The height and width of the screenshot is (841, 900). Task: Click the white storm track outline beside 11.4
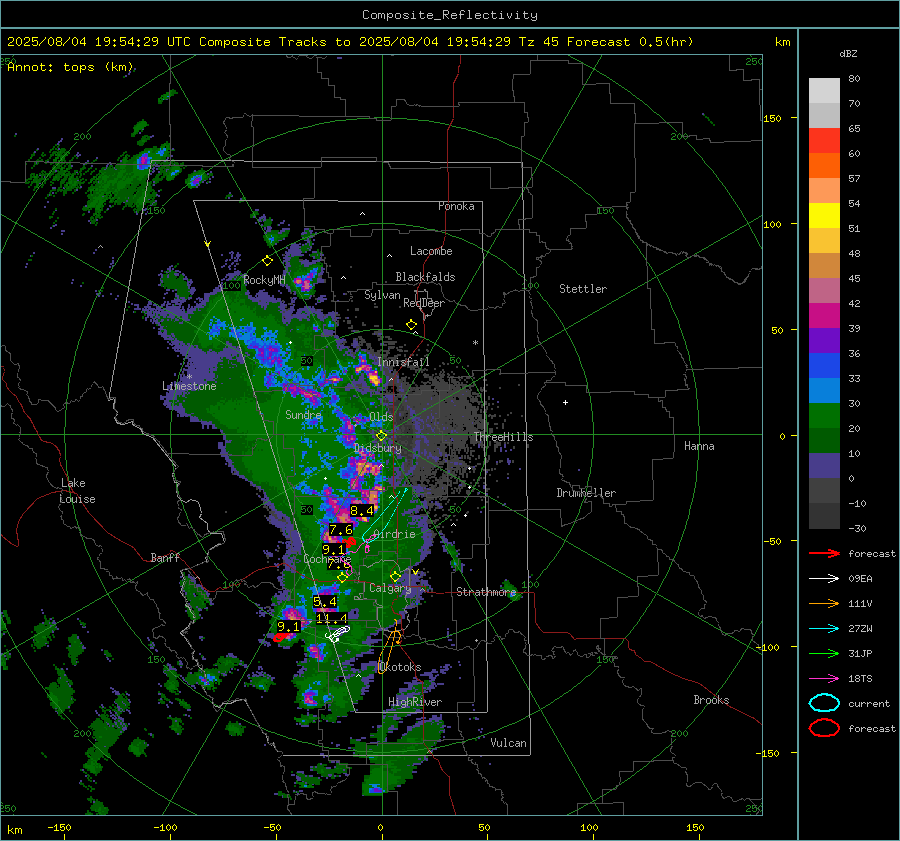338,633
